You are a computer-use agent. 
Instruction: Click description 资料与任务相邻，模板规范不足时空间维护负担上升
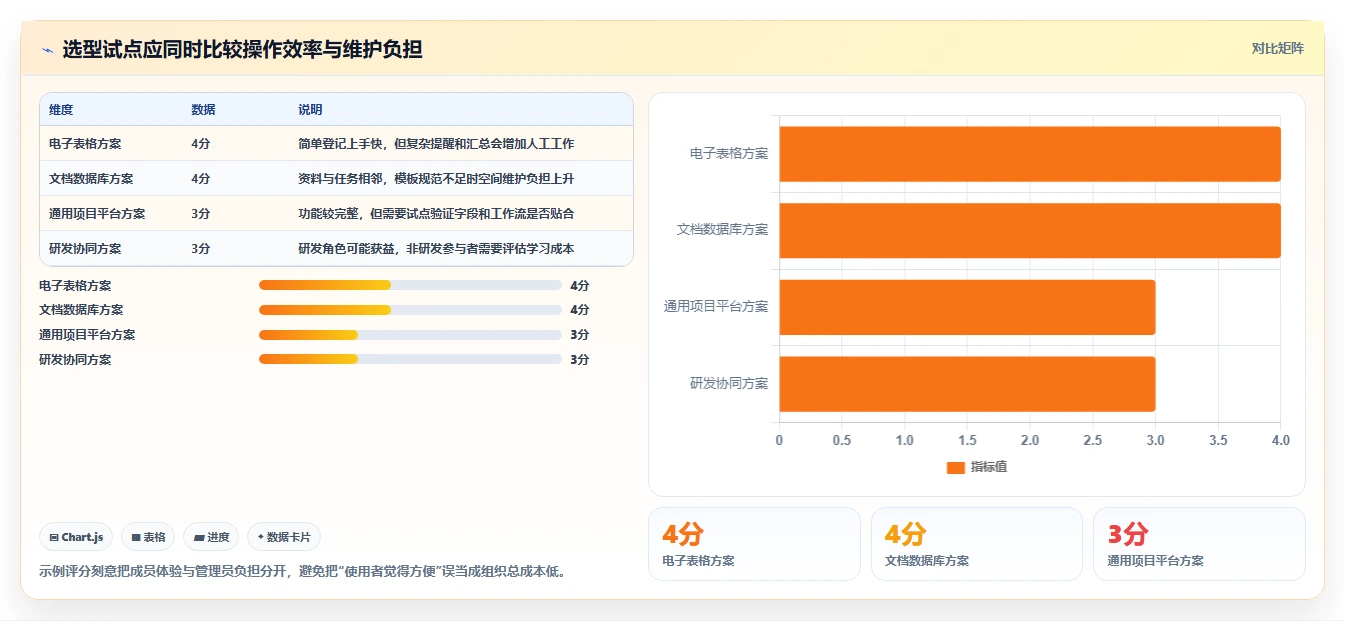(436, 179)
